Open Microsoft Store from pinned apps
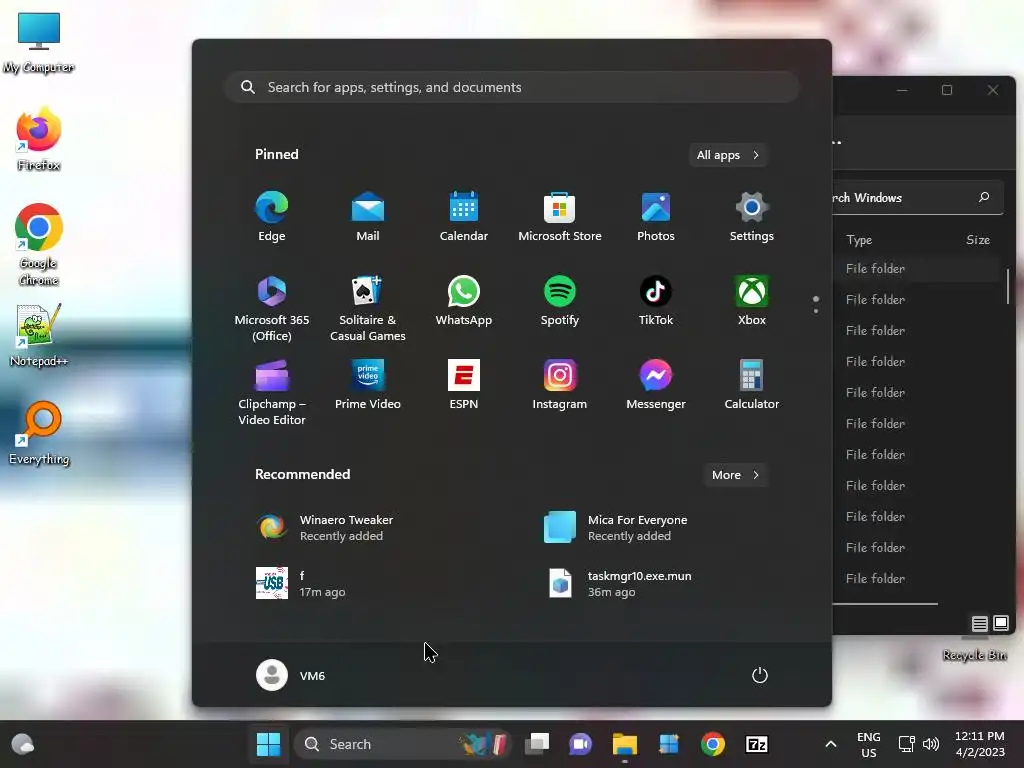The height and width of the screenshot is (768, 1024). [x=560, y=217]
